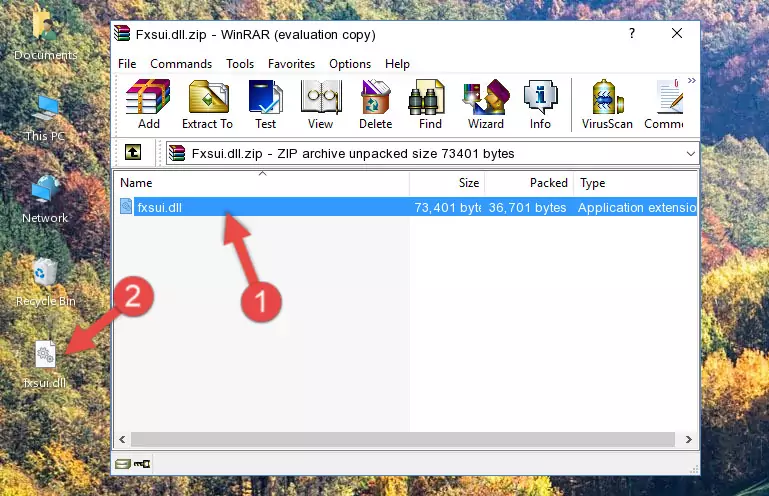Expand hidden toolbar items with the chevron
Viewport: 769px width, 496px height.
coord(692,81)
